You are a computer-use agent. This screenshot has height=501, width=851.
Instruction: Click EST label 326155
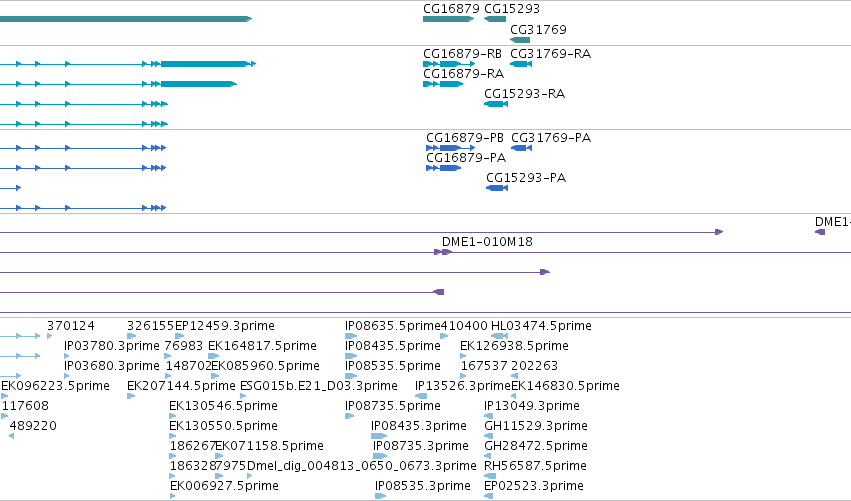150,326
